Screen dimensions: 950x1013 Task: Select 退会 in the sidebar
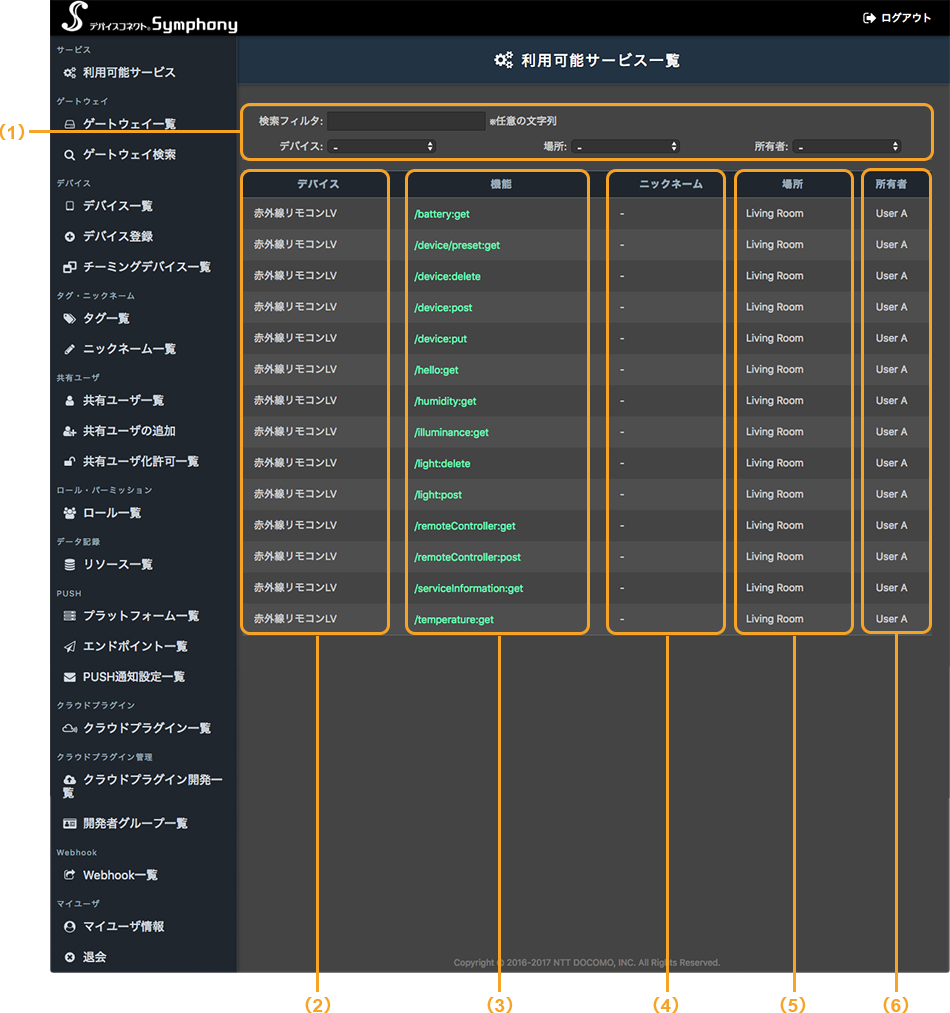94,957
